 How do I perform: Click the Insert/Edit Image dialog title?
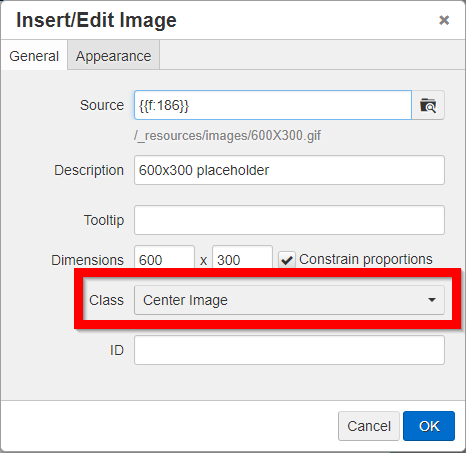coord(96,20)
